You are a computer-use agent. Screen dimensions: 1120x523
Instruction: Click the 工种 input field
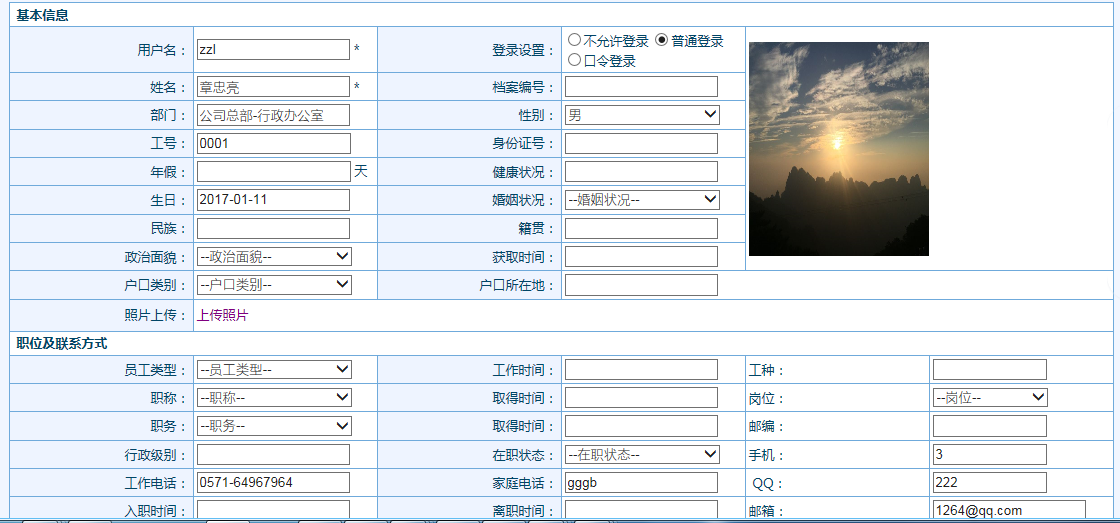point(990,369)
